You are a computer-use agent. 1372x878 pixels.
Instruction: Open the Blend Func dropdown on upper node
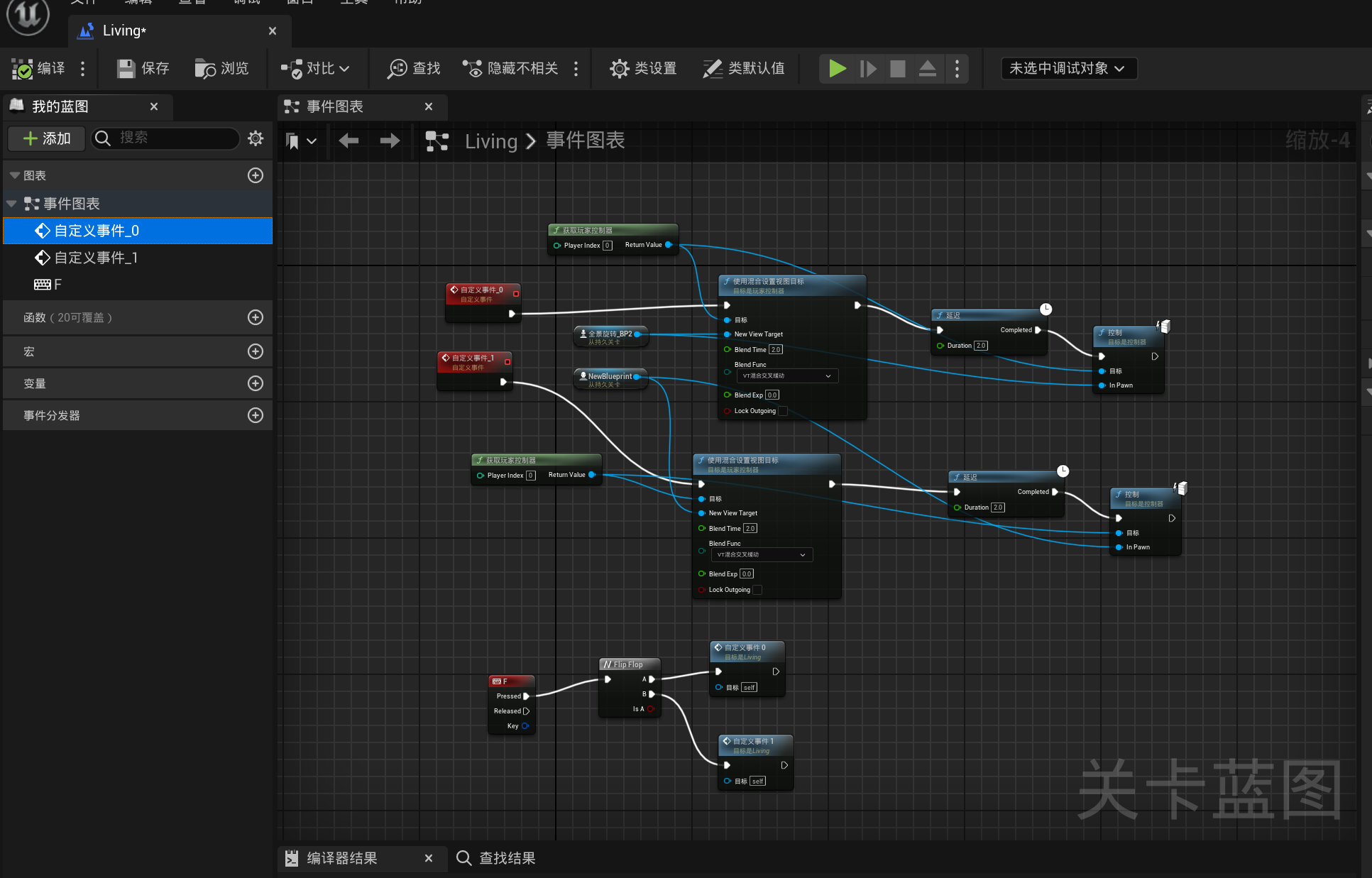point(787,376)
